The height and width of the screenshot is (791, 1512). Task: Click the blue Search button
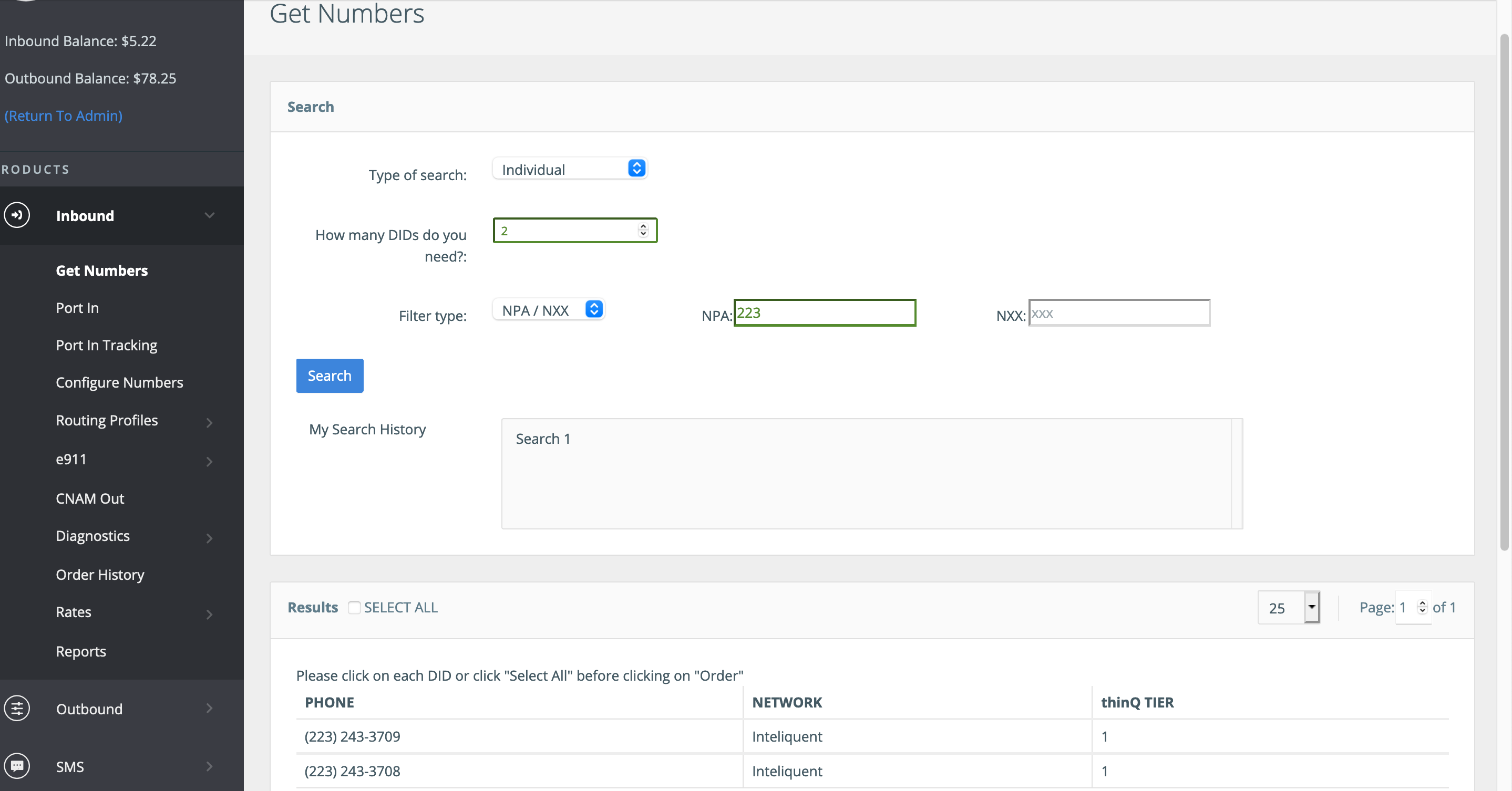[330, 376]
